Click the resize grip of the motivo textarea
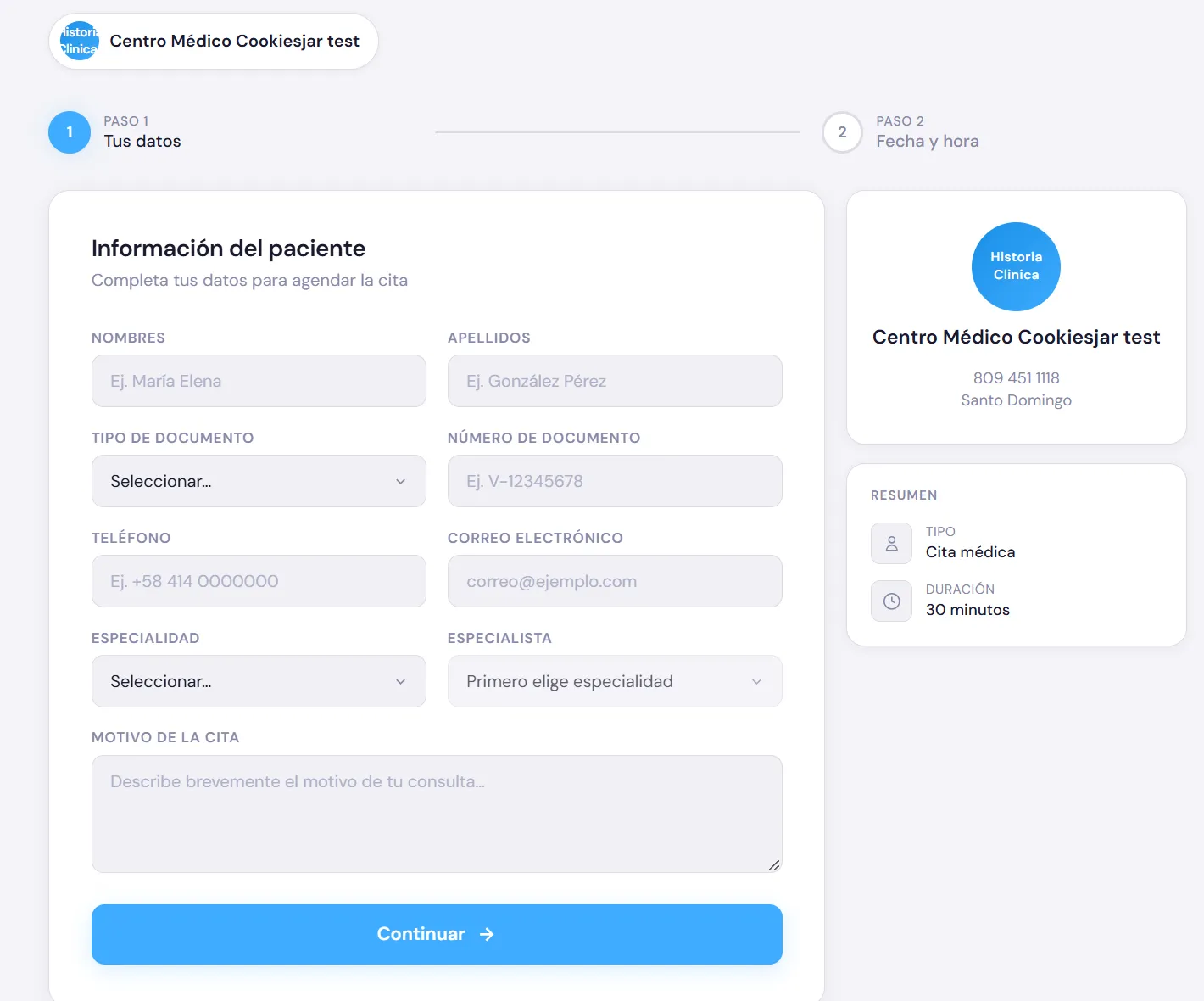The height and width of the screenshot is (1001, 1204). pyautogui.click(x=774, y=865)
